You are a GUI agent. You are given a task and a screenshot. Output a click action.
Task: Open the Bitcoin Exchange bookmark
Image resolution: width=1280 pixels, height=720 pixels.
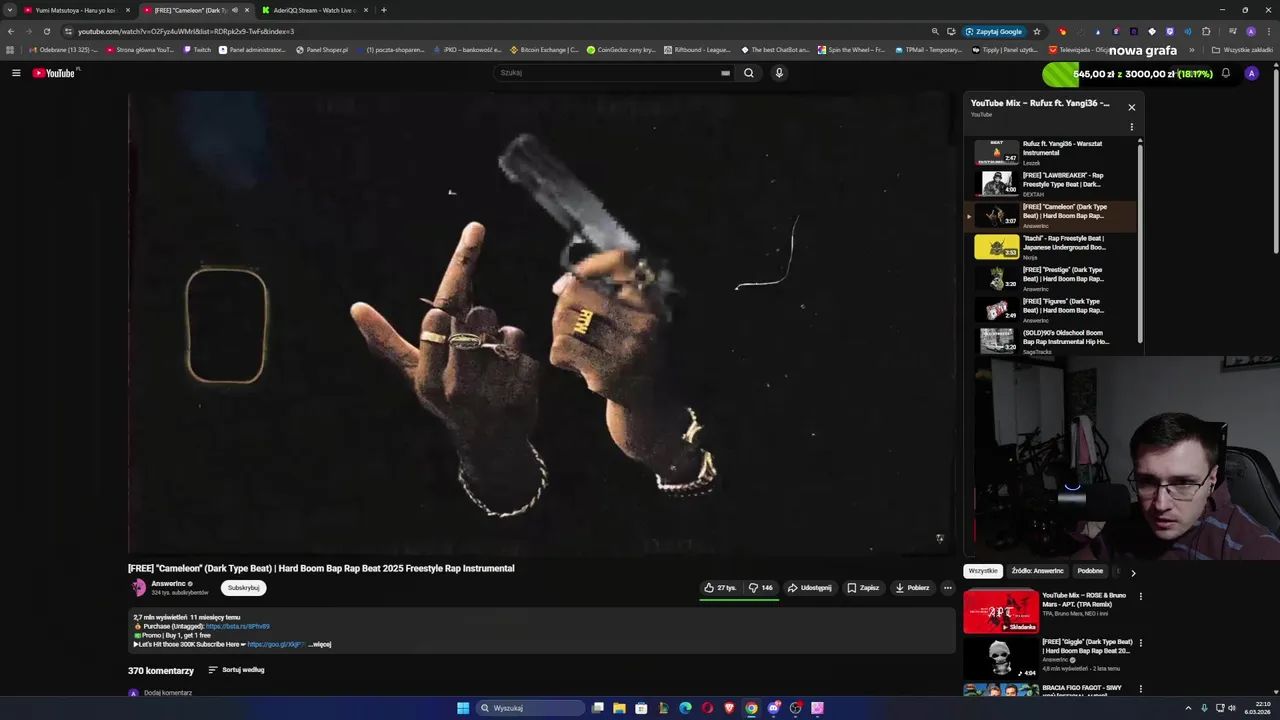tap(544, 50)
